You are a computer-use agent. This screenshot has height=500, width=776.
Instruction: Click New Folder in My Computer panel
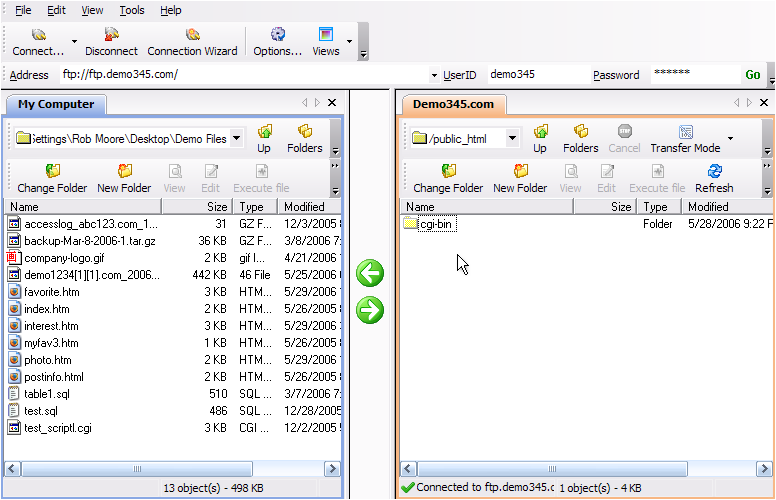pyautogui.click(x=124, y=172)
